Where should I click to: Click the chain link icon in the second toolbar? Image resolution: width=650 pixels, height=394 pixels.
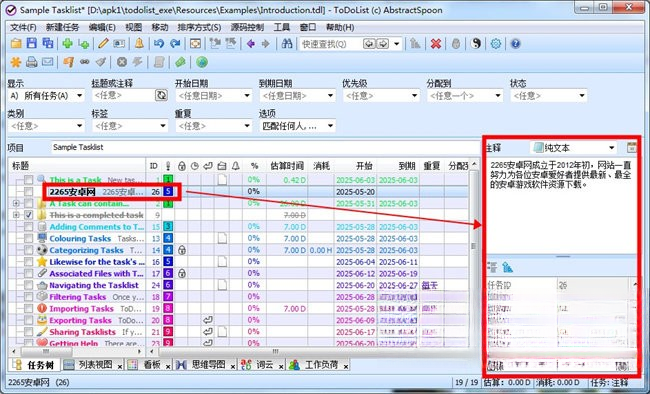[85, 62]
